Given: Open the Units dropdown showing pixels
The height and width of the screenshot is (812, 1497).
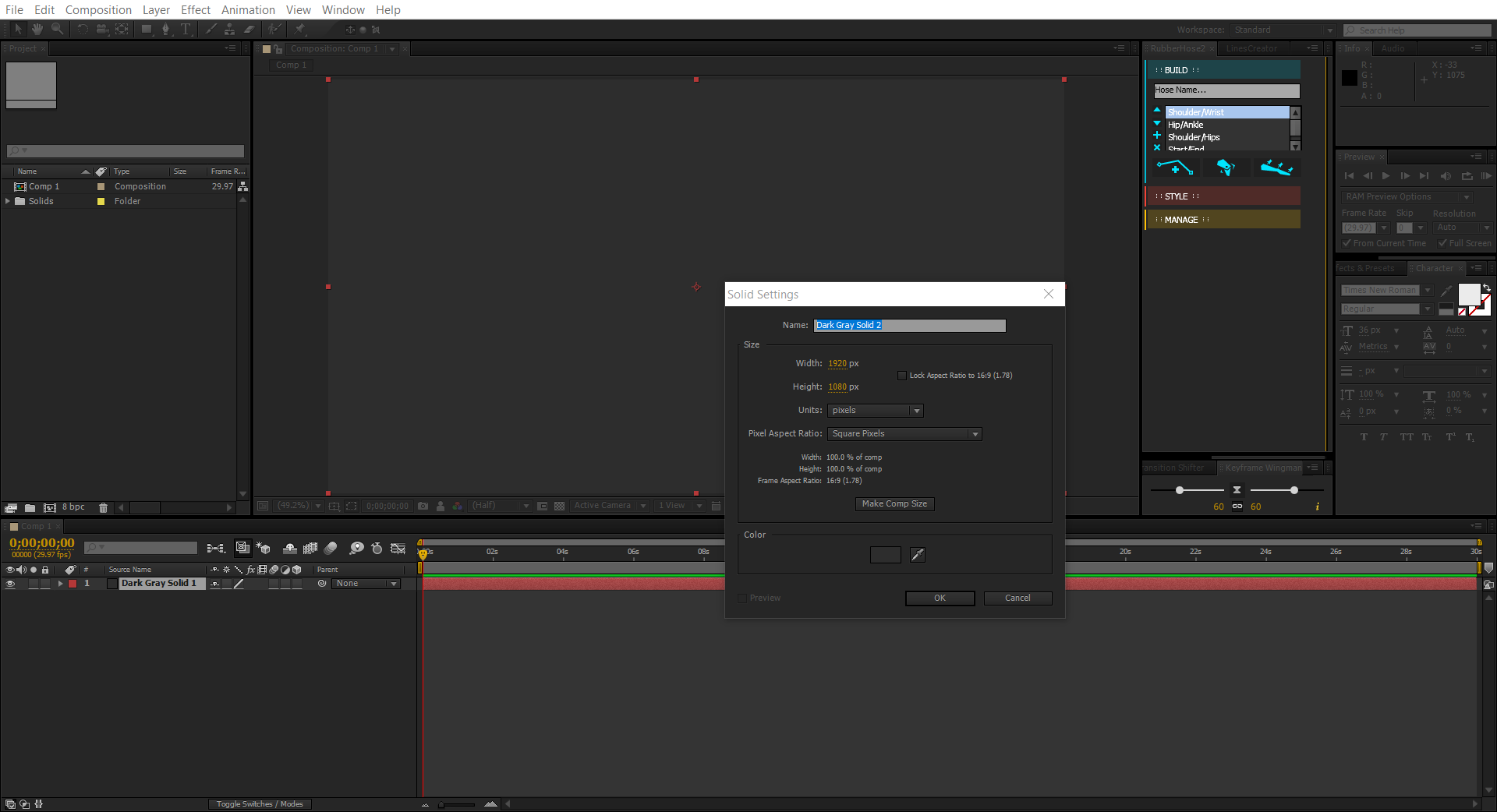Looking at the screenshot, I should 875,410.
